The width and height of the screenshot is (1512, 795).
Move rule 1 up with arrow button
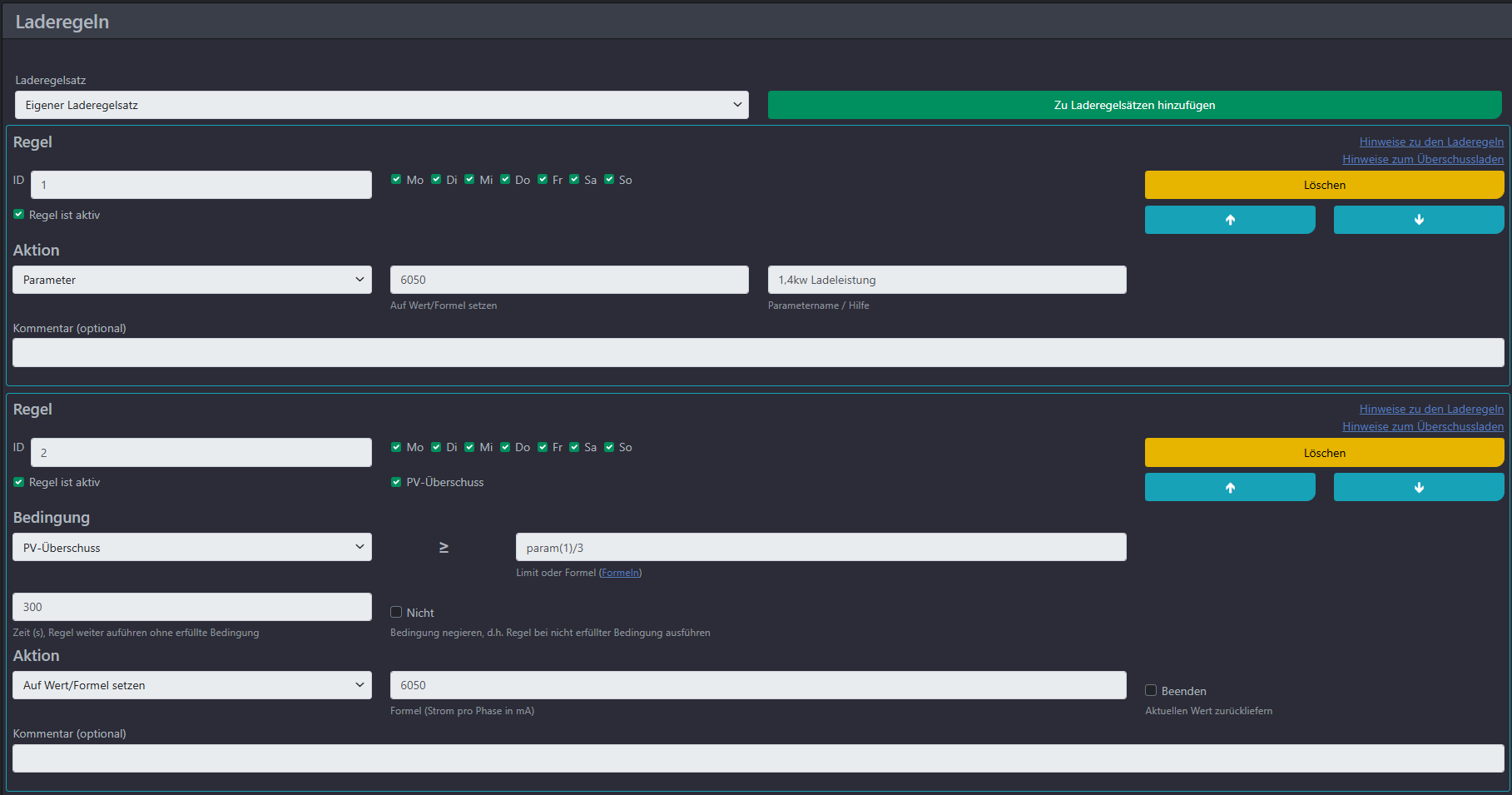pos(1229,220)
